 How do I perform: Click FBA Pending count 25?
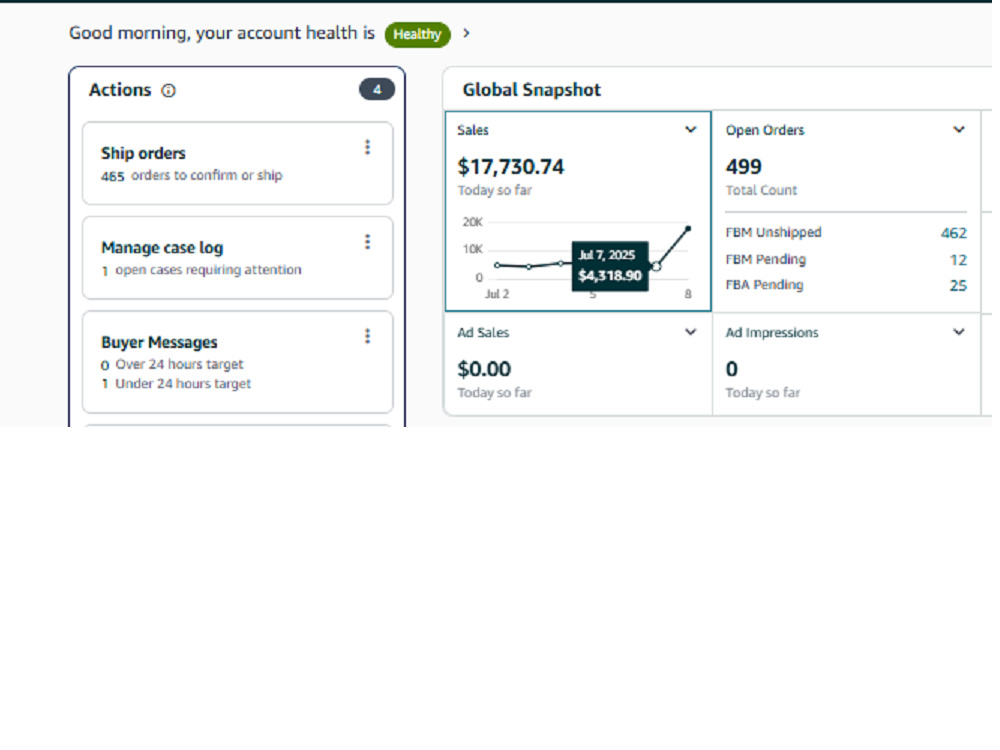959,286
